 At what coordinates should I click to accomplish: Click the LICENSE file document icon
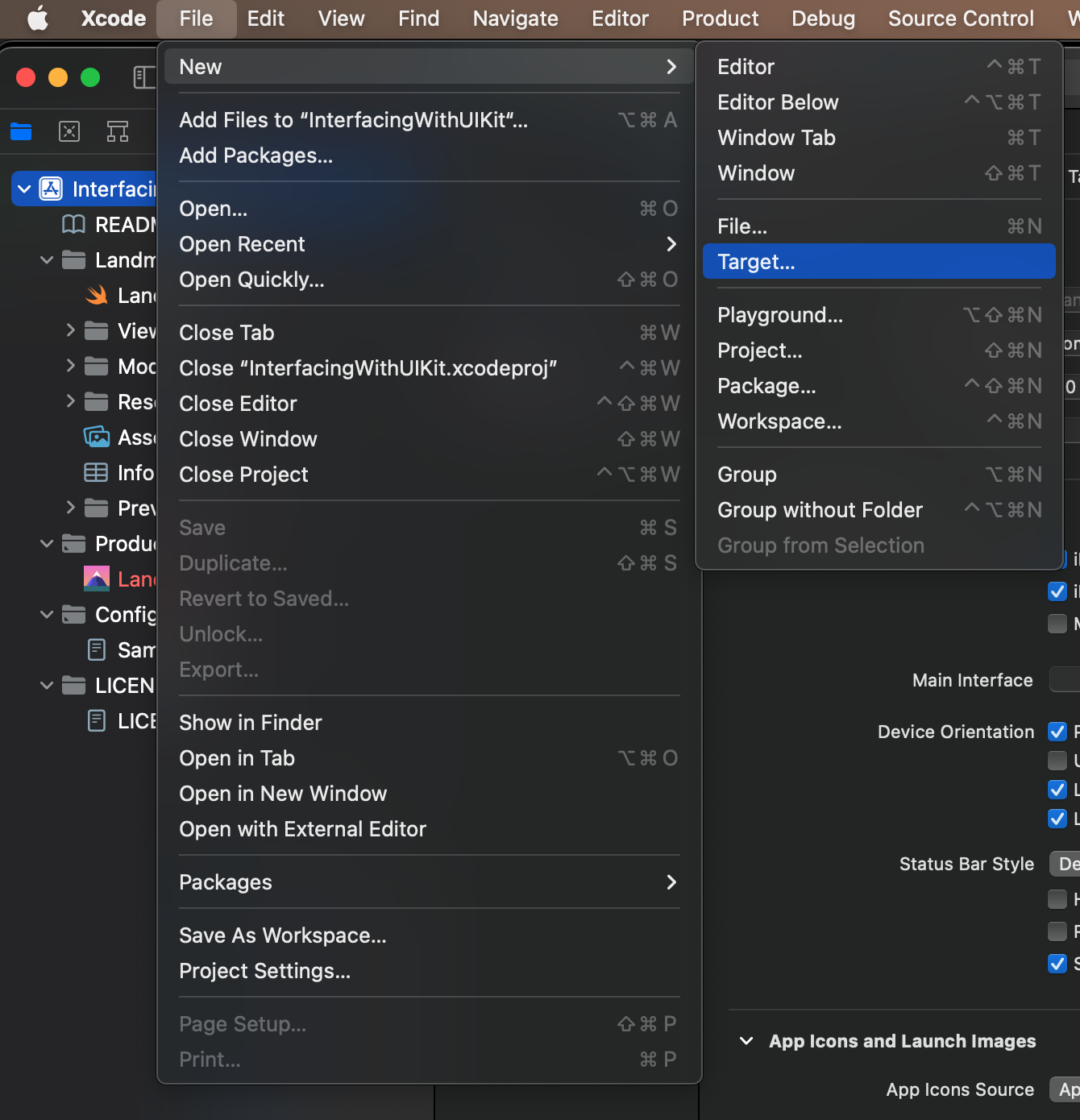click(97, 720)
